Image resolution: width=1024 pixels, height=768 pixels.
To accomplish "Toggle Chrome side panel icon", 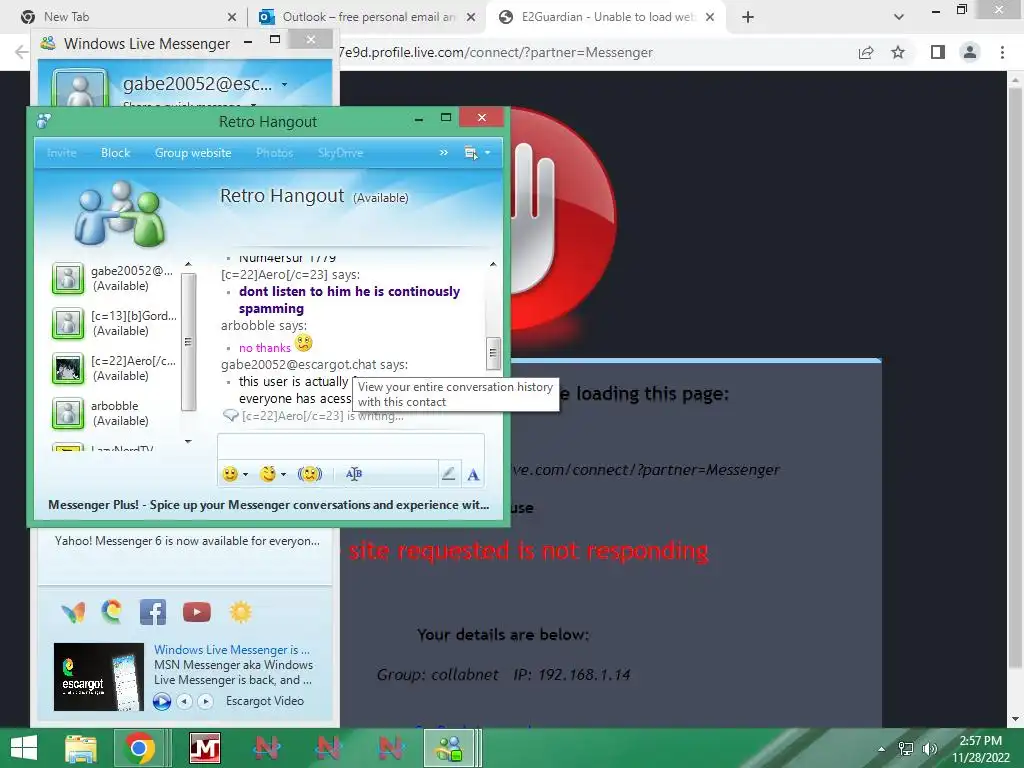I will click(x=938, y=52).
